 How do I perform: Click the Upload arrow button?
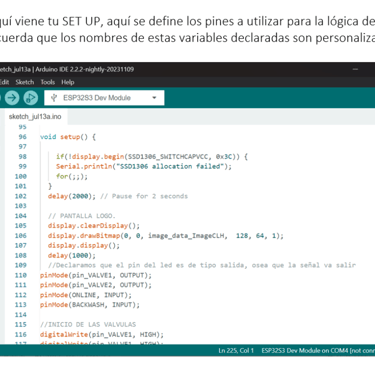point(12,98)
